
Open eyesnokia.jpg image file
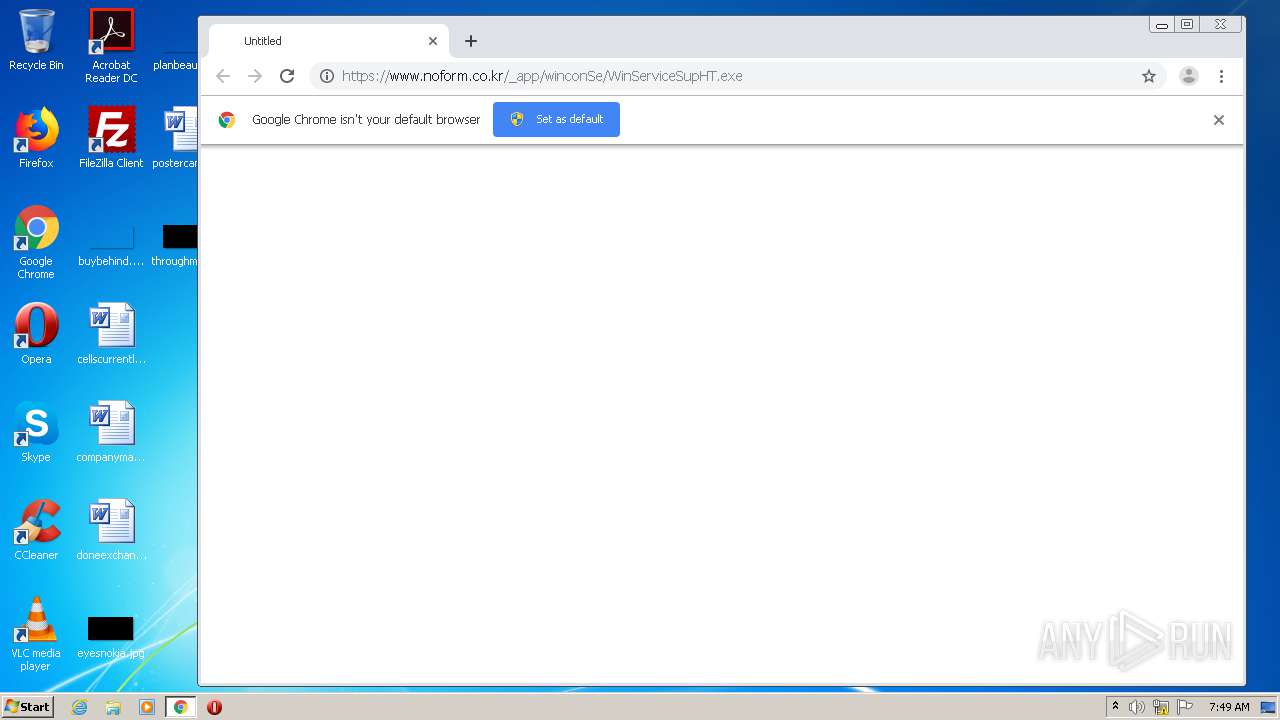(x=111, y=638)
